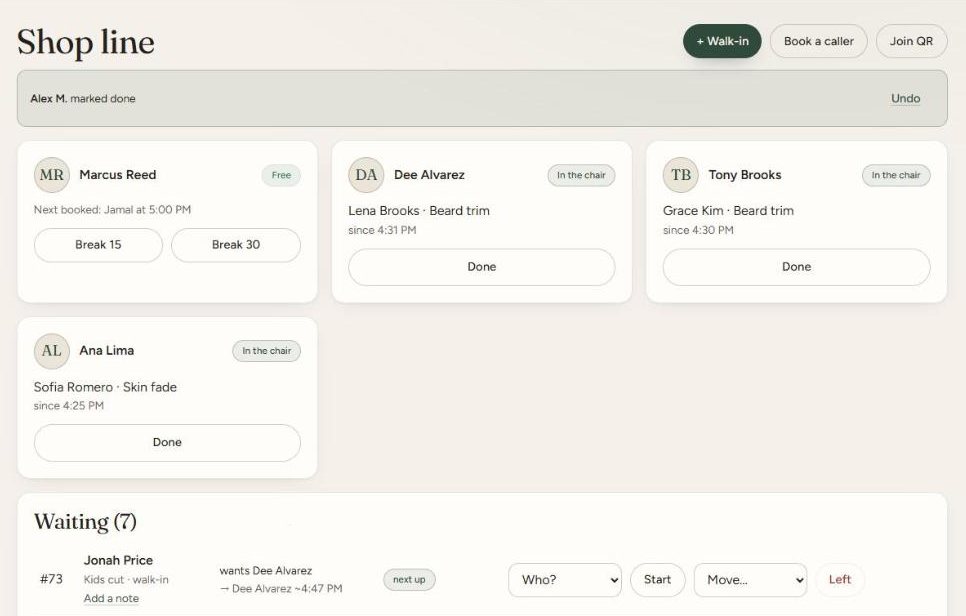Click the Free status badge on Marcus Reed
Viewport: 966px width, 616px height.
[281, 175]
